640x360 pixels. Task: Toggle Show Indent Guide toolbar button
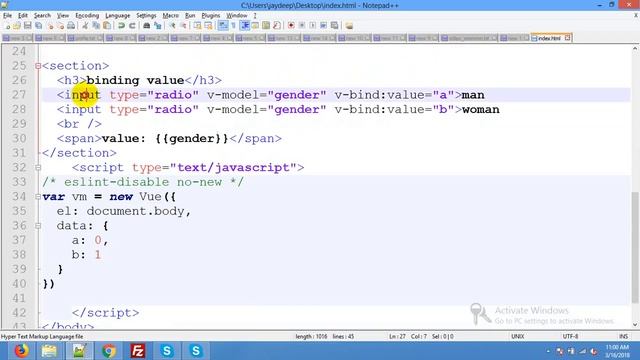(245, 26)
